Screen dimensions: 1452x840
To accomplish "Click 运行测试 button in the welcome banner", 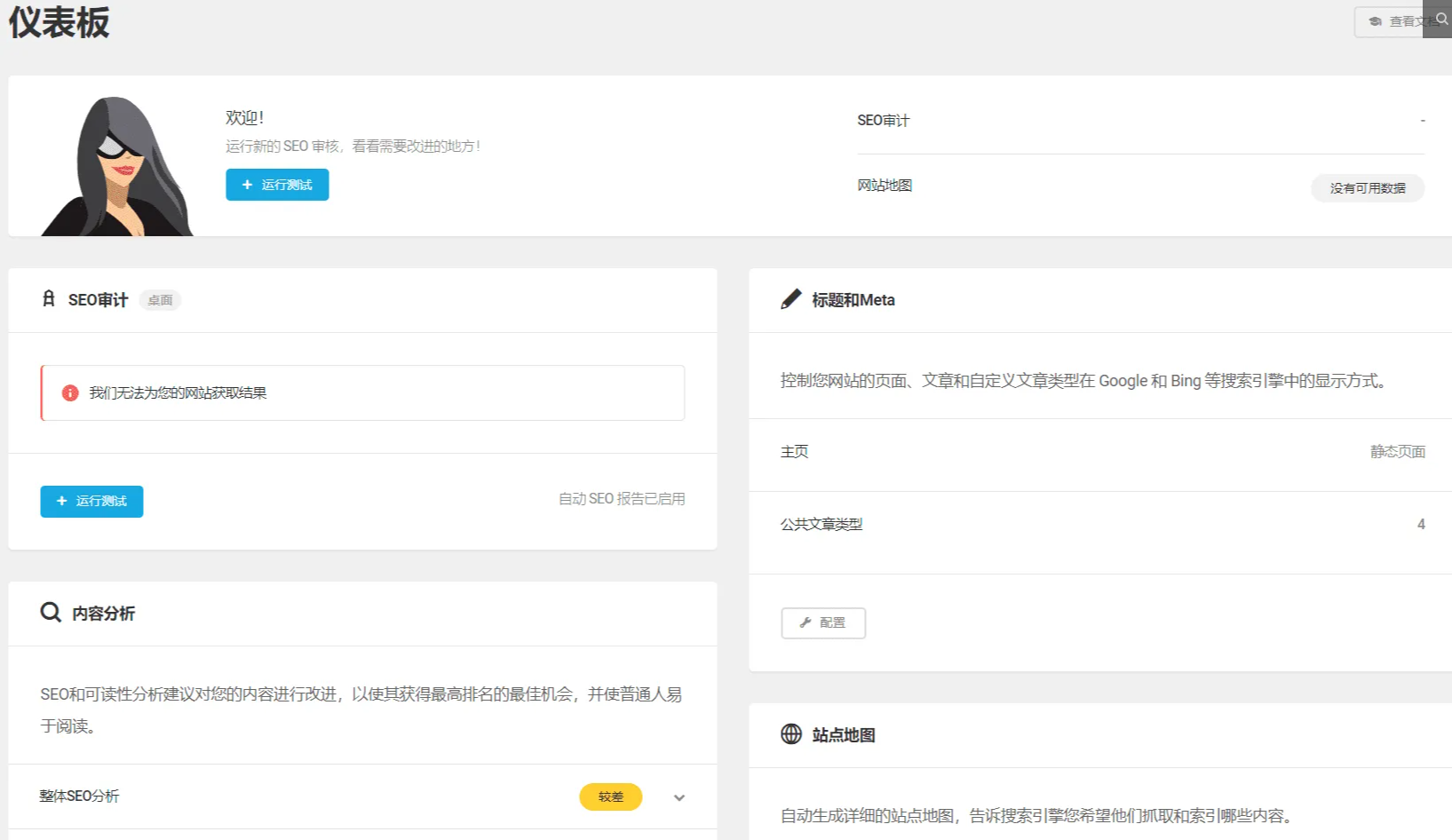I will coord(277,185).
